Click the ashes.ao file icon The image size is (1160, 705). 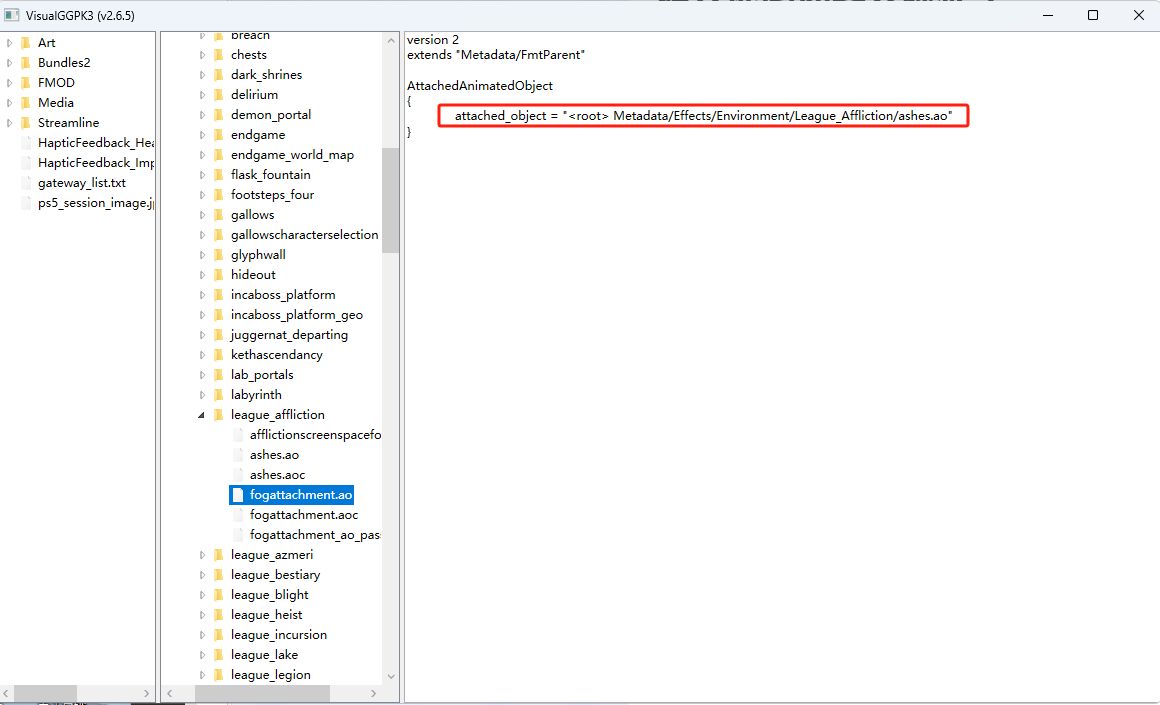click(x=238, y=455)
